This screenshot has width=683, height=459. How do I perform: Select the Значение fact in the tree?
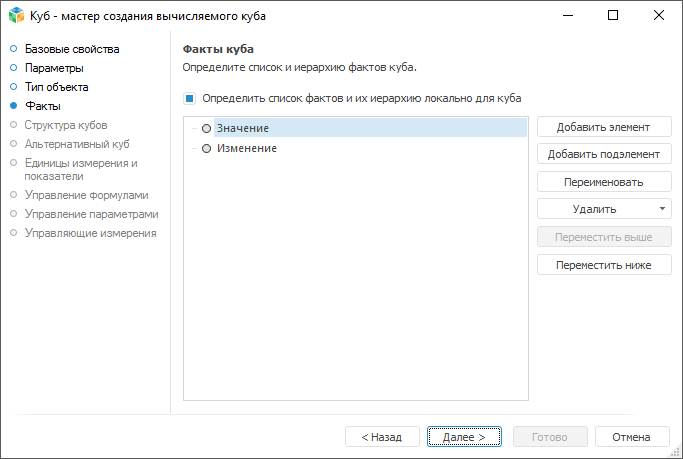coord(243,128)
